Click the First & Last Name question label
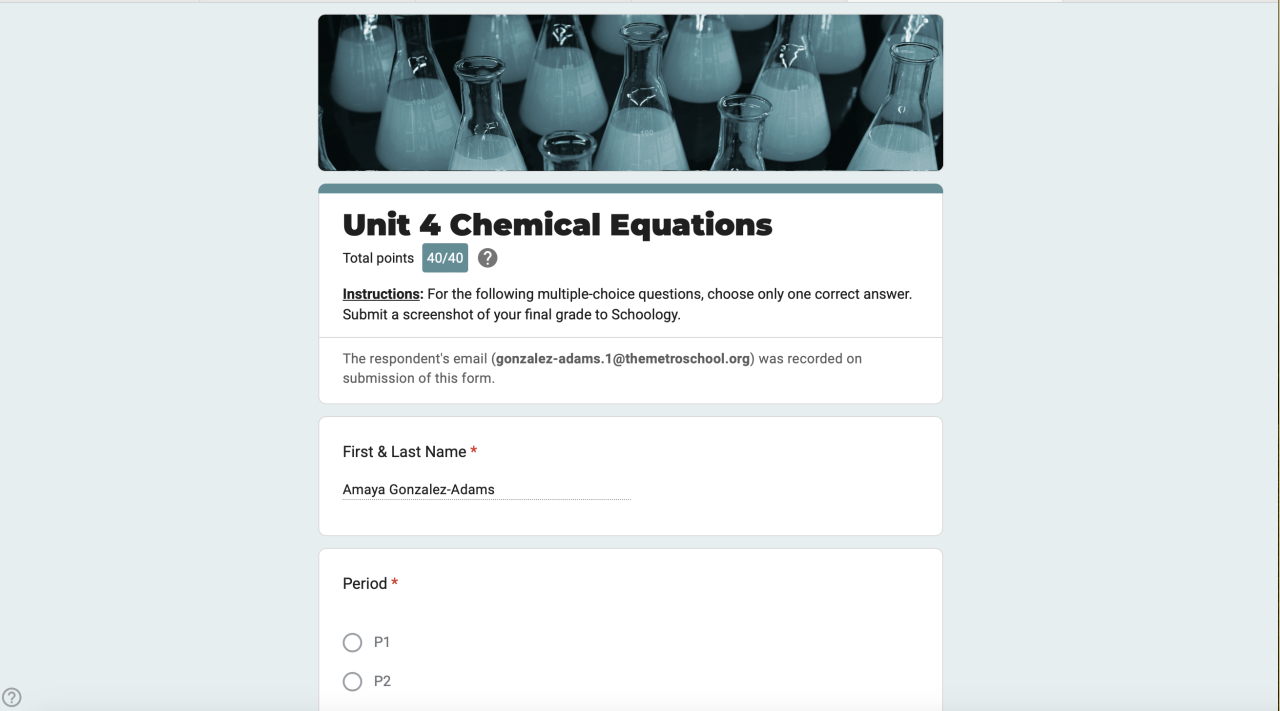Viewport: 1280px width, 711px height. [x=404, y=452]
